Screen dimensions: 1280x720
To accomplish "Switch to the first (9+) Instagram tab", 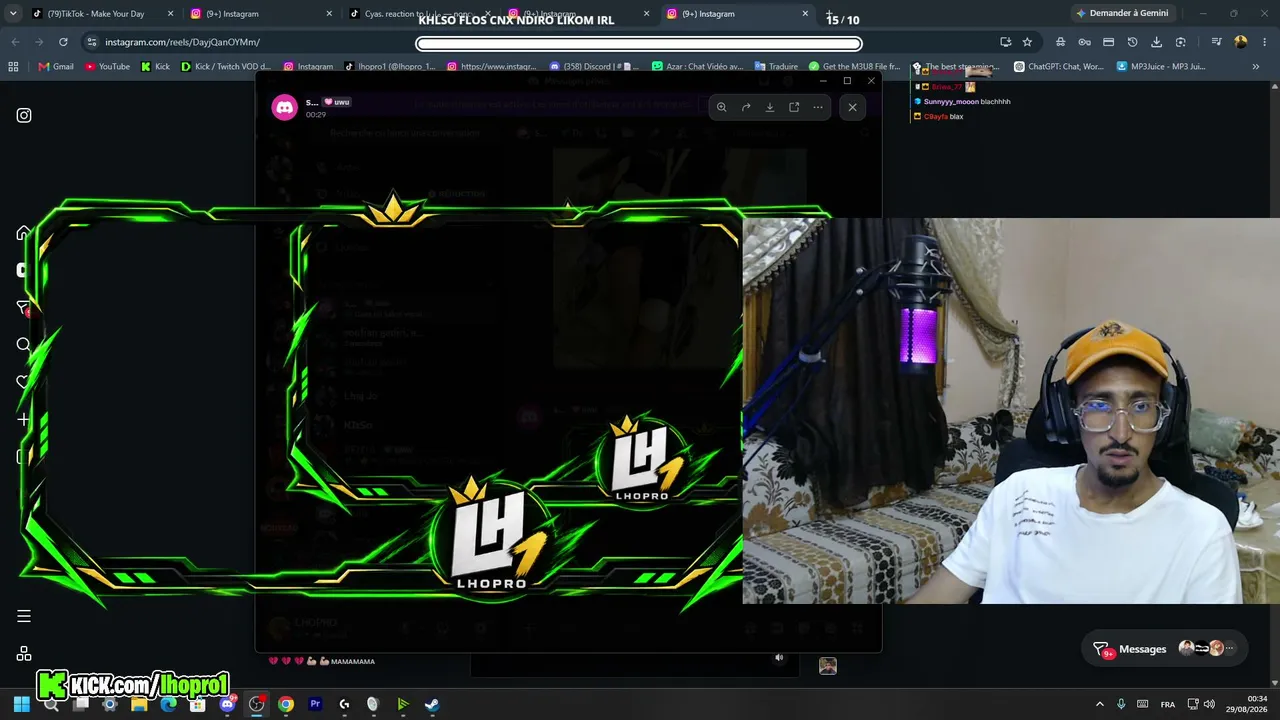I will click(x=260, y=14).
